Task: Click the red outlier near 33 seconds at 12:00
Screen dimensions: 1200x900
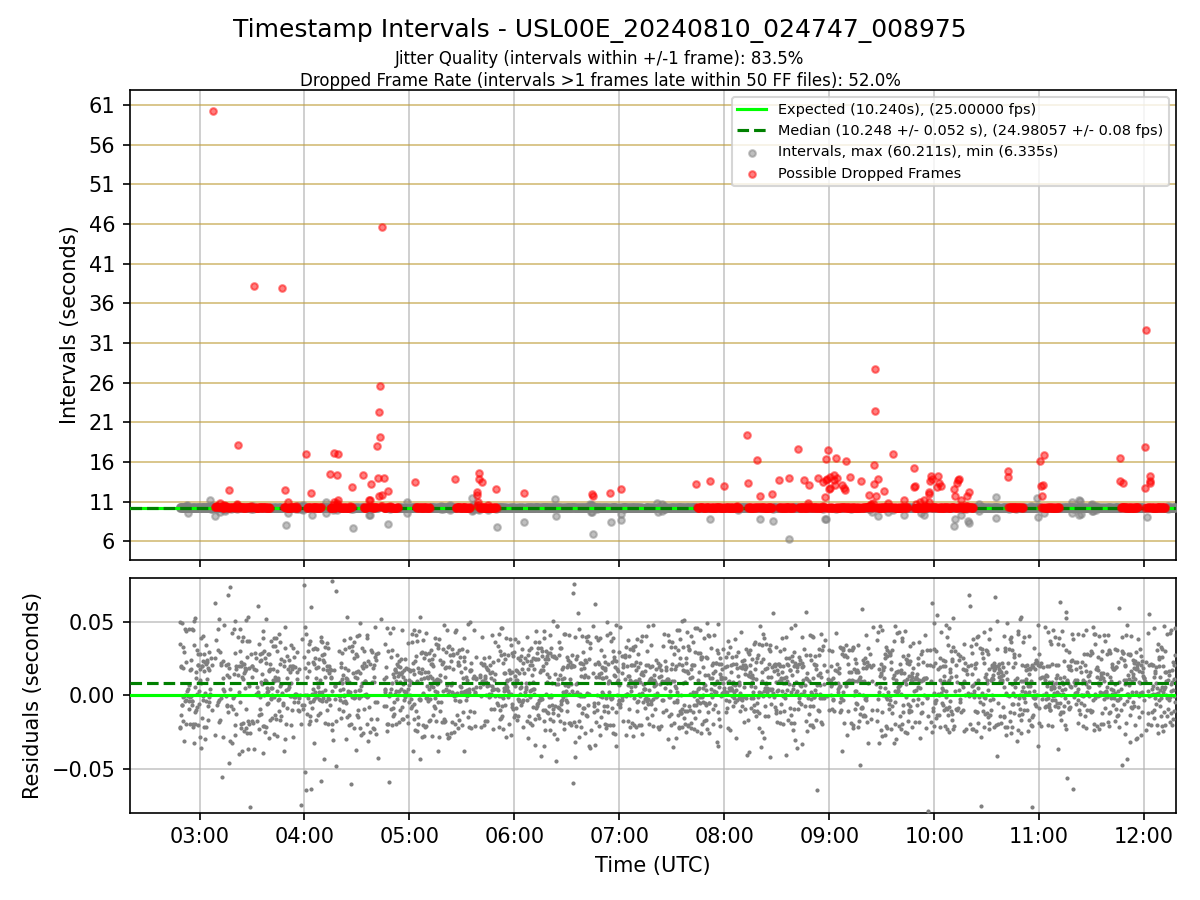Action: pyautogui.click(x=1146, y=330)
